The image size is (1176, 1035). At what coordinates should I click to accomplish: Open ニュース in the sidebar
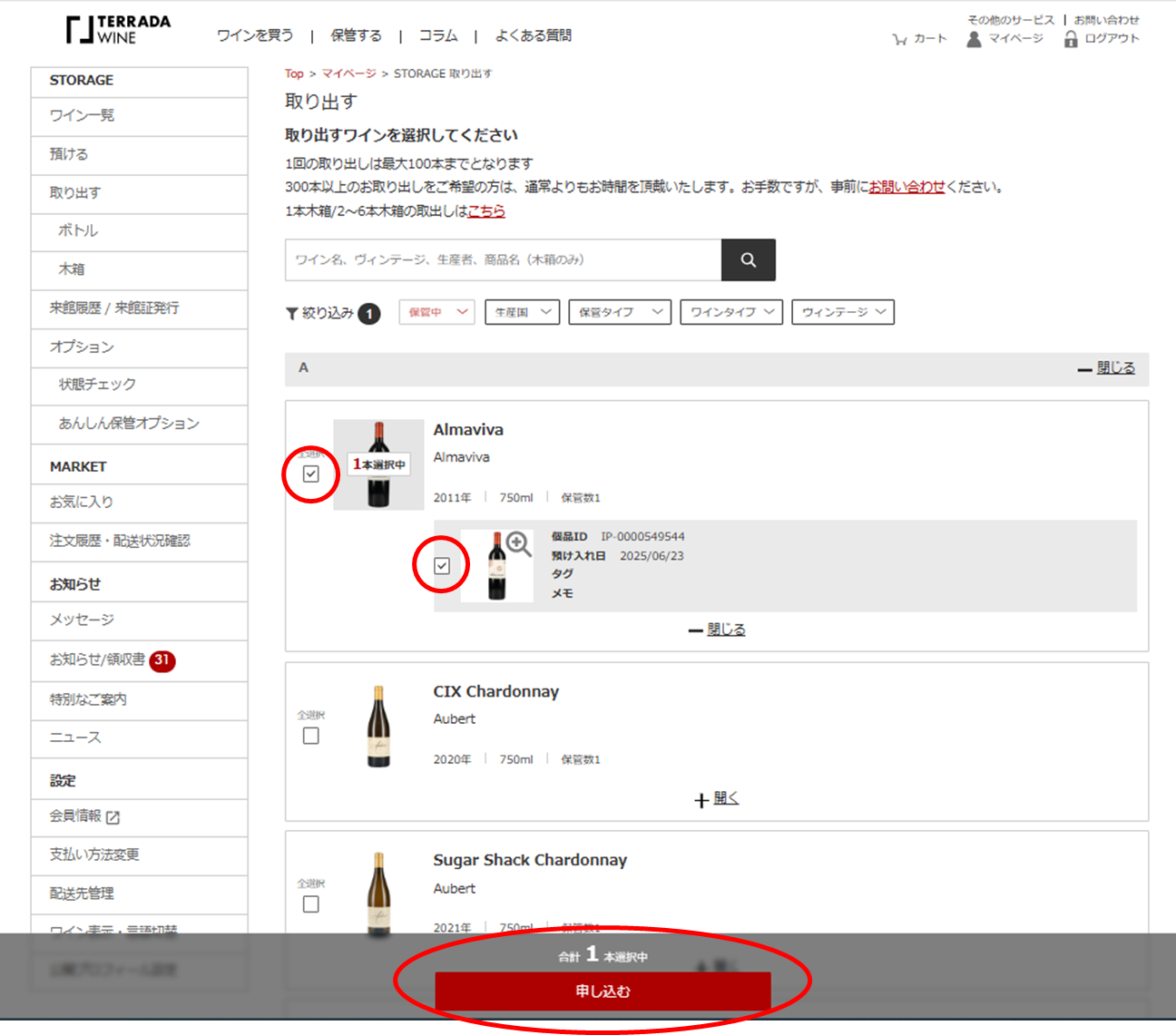[x=139, y=738]
